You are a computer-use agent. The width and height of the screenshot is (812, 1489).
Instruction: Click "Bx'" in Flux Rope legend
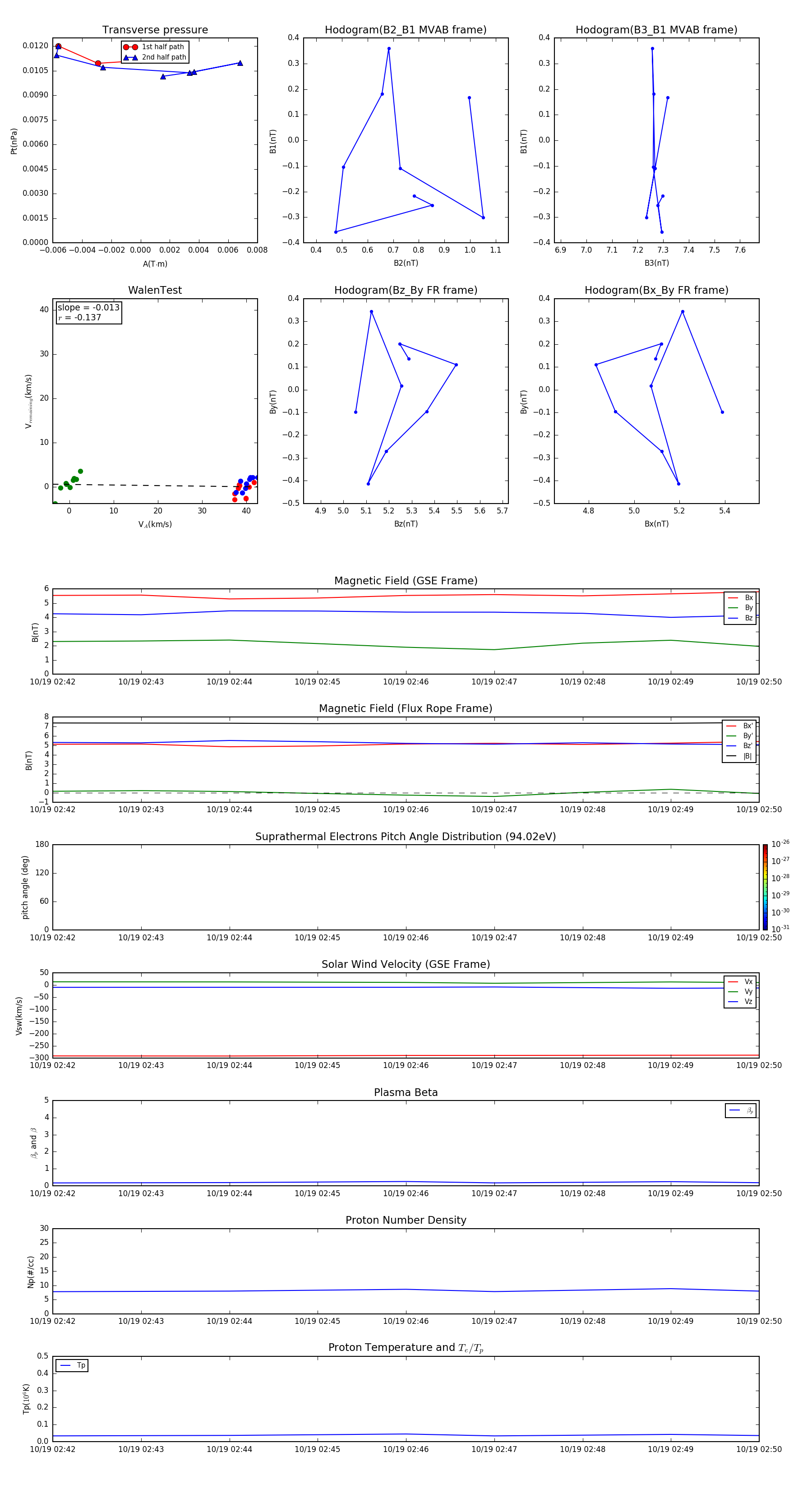748,726
